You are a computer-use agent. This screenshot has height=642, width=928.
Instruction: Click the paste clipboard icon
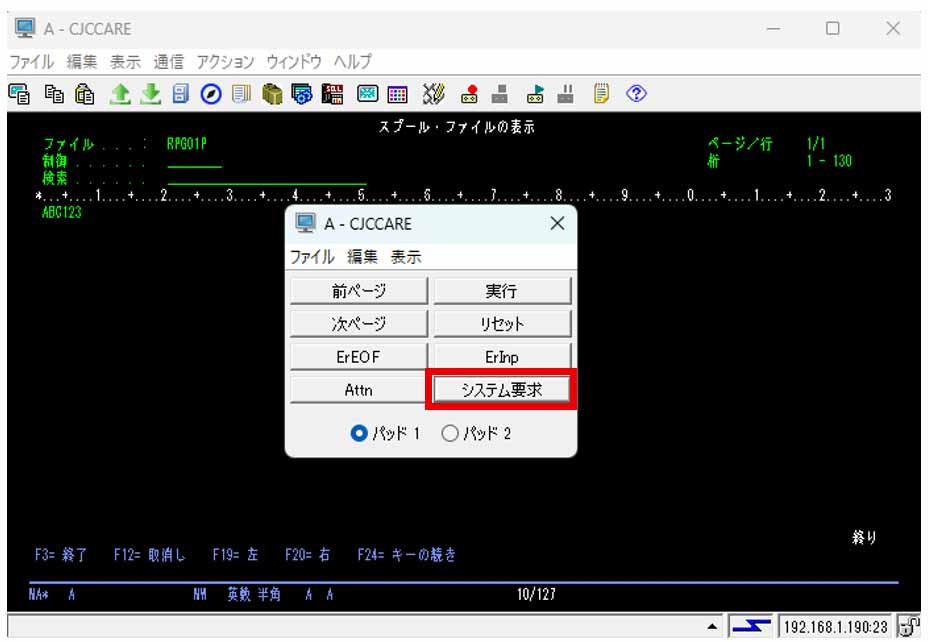click(x=85, y=94)
